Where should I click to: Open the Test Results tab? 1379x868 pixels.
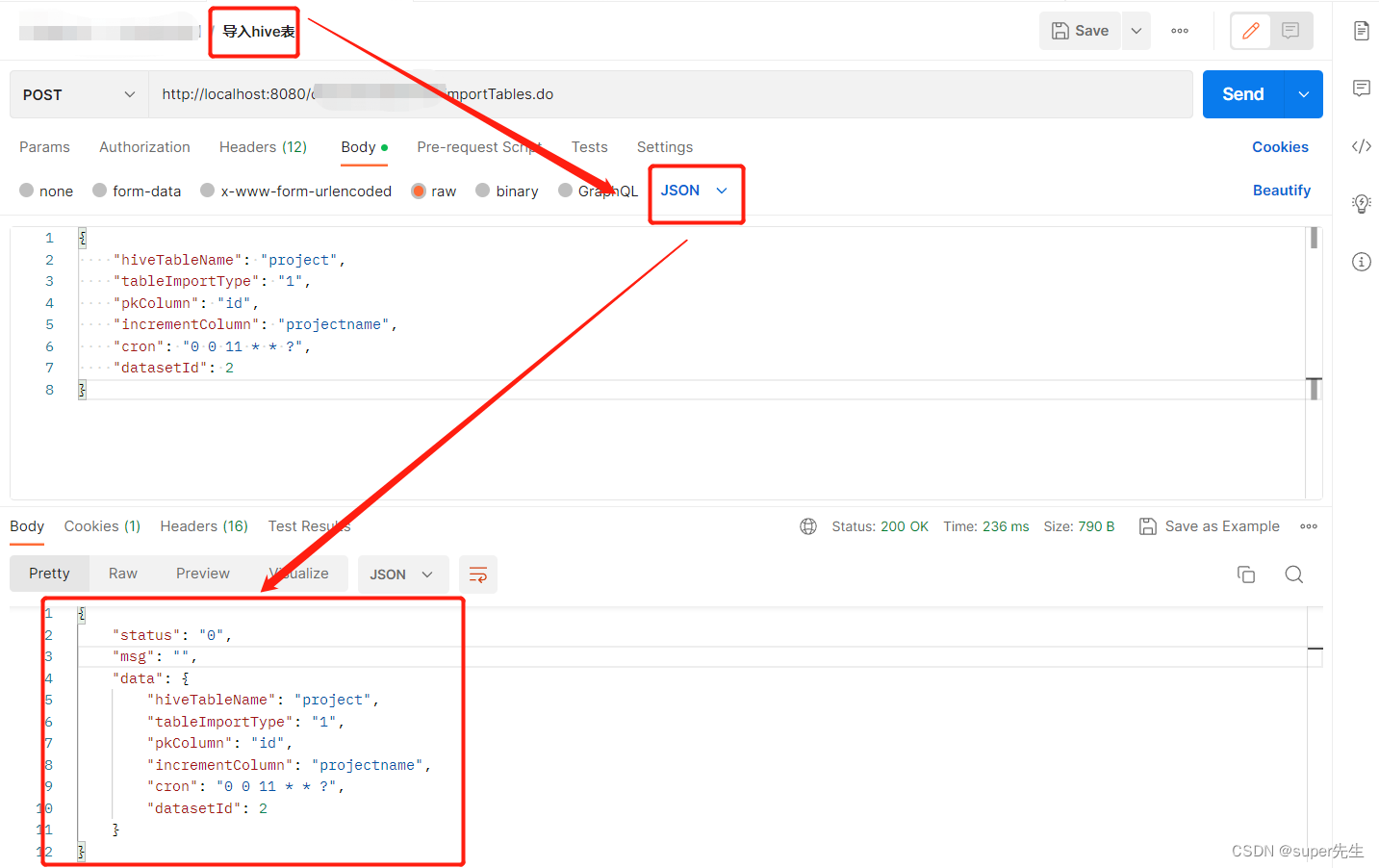point(309,526)
